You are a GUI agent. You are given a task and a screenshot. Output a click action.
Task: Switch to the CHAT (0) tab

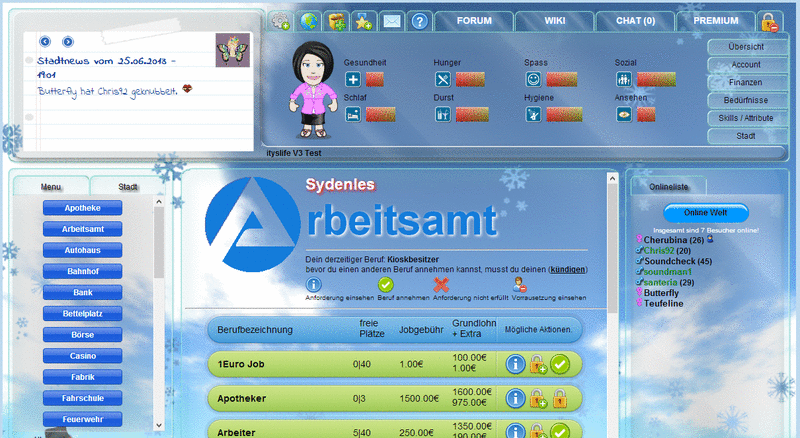635,21
